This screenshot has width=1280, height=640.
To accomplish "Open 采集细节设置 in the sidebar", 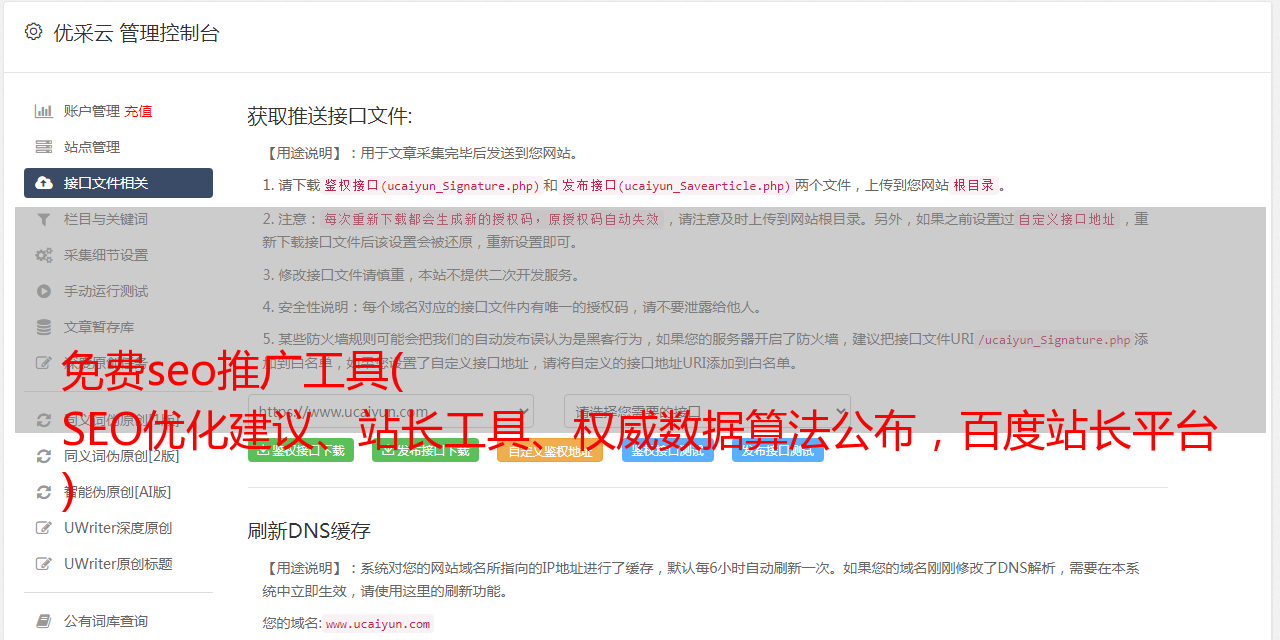I will pyautogui.click(x=106, y=255).
